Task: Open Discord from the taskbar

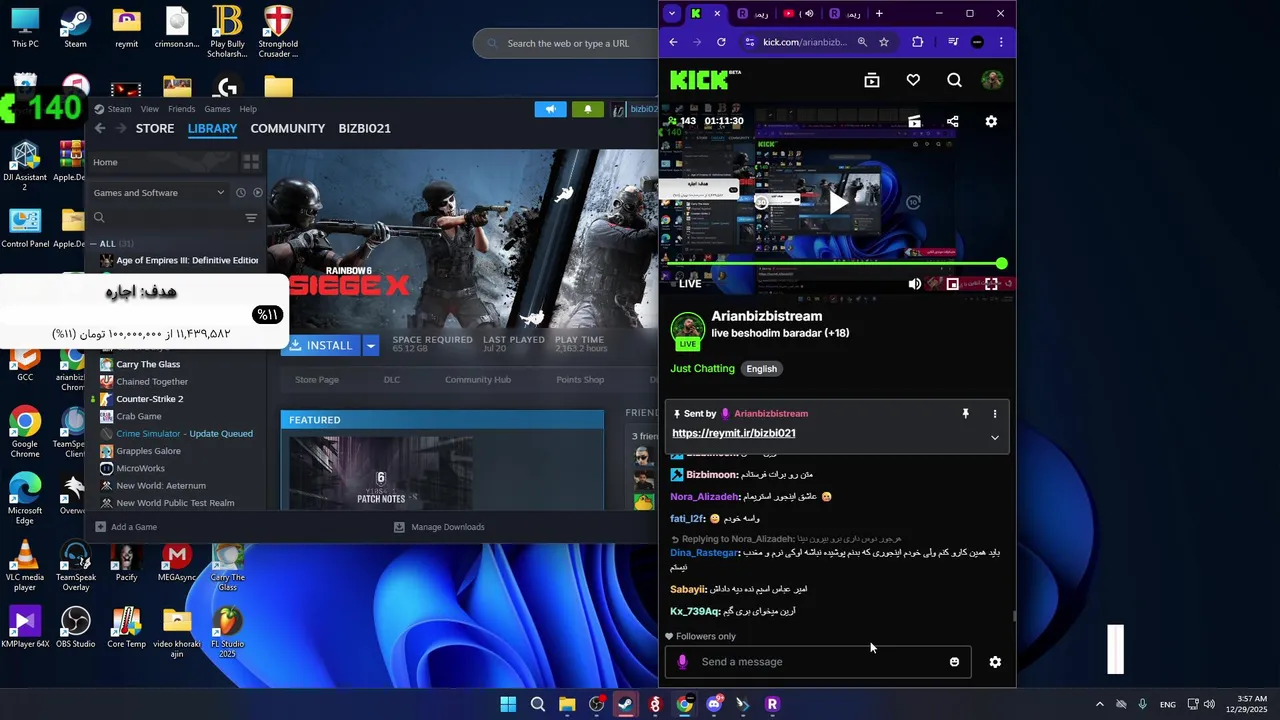Action: [714, 704]
